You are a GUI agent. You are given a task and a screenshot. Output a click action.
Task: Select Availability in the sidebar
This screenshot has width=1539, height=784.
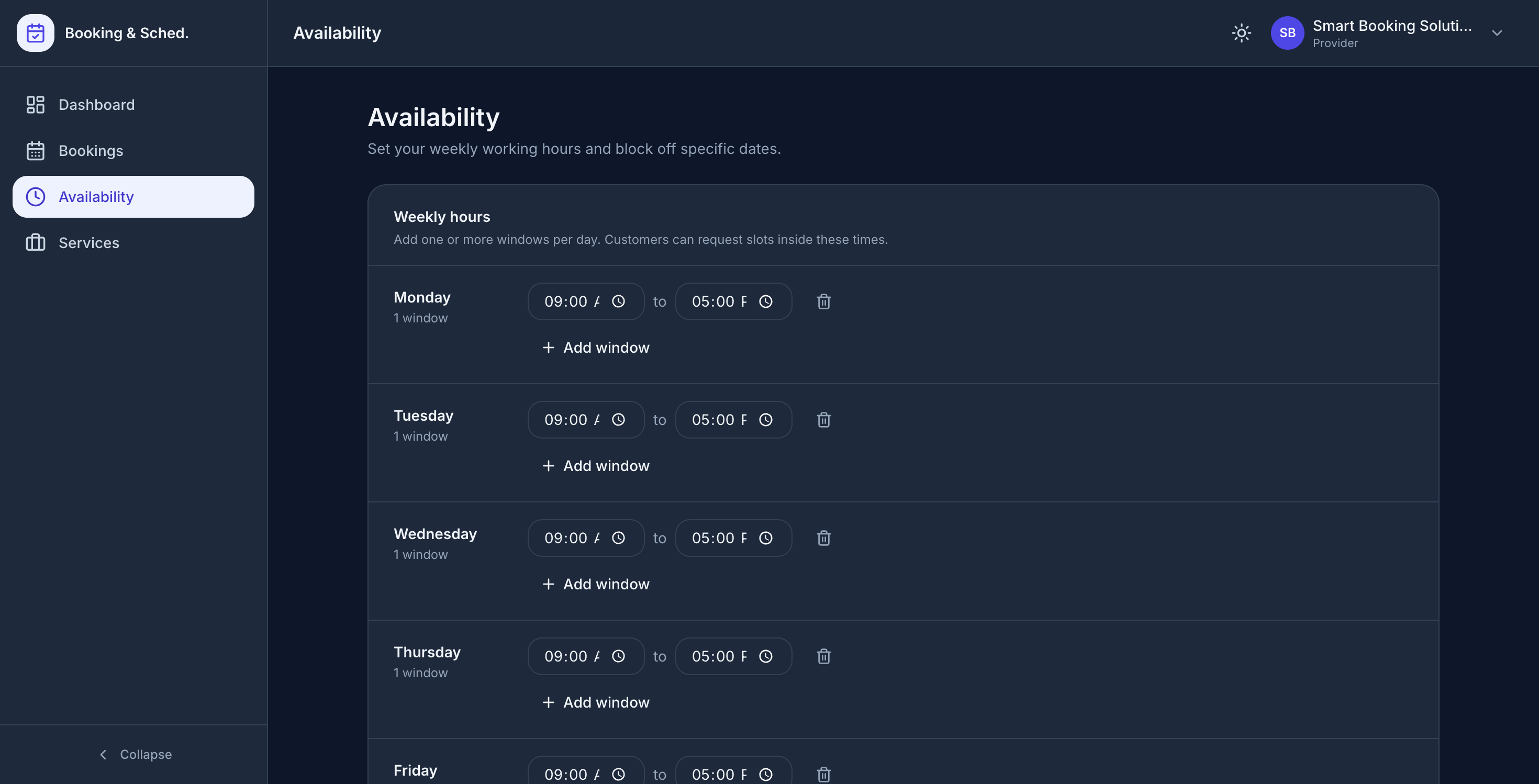click(x=133, y=196)
